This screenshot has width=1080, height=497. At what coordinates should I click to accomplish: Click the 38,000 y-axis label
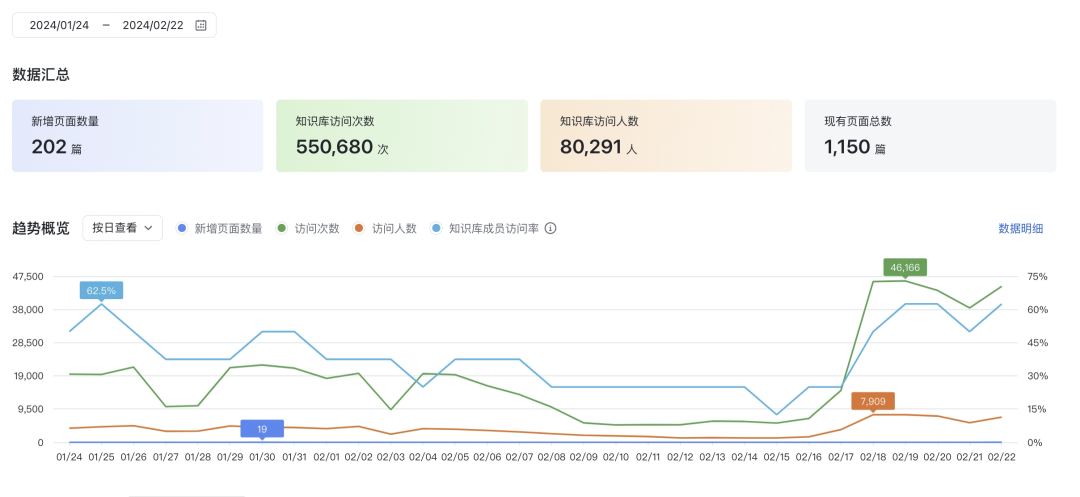[29, 310]
